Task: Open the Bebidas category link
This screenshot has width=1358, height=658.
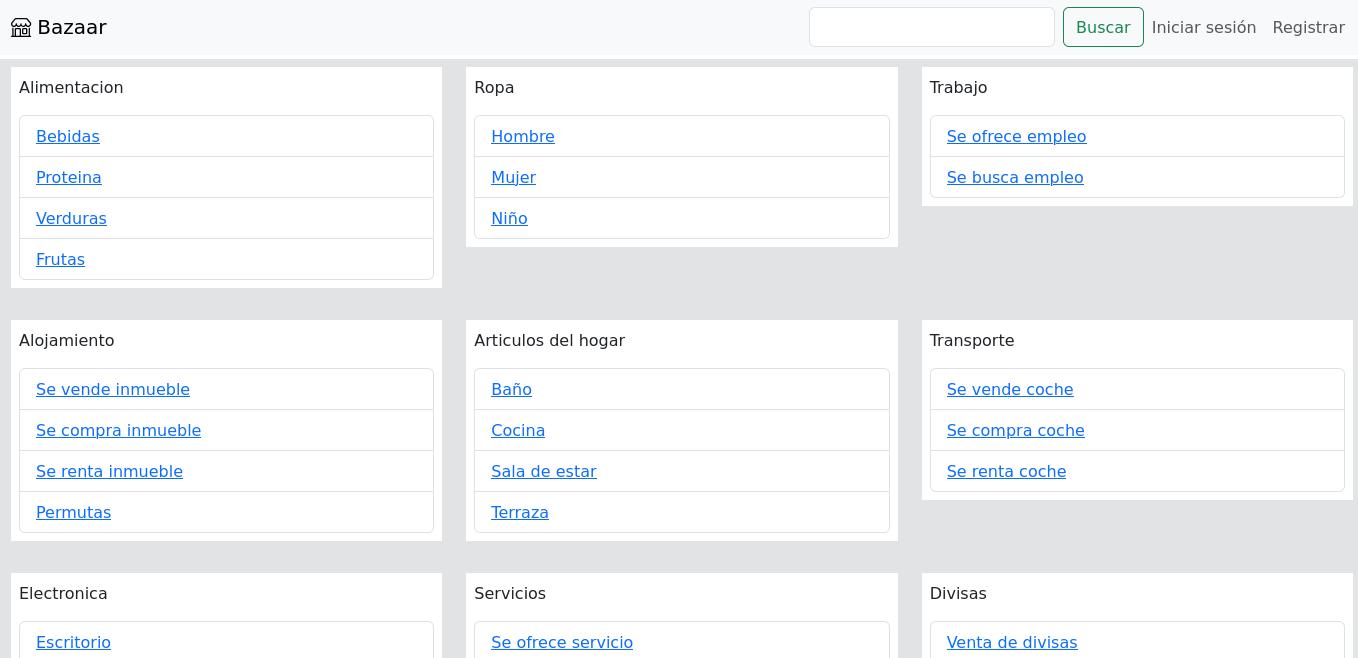Action: 67,136
